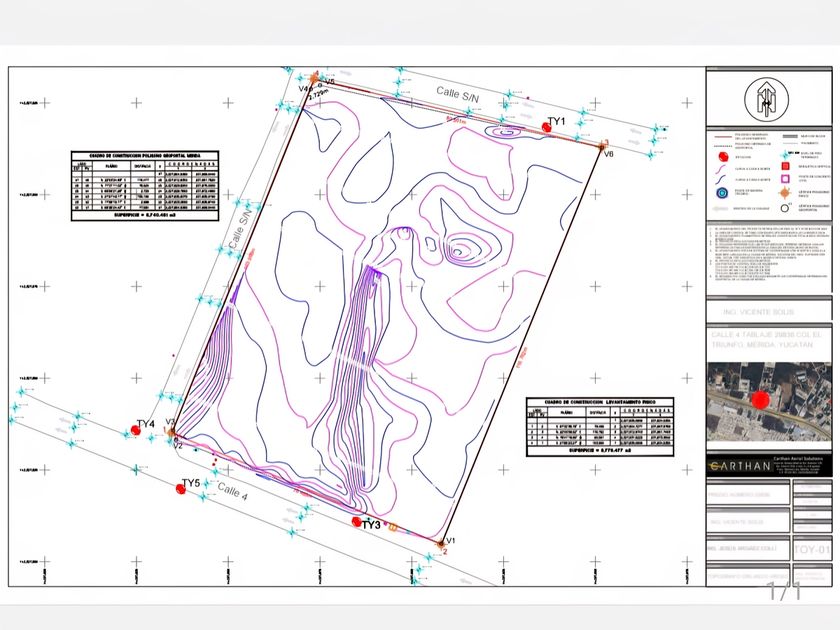Image resolution: width=840 pixels, height=630 pixels.
Task: Click the blue circular legend symbol
Action: pyautogui.click(x=722, y=194)
